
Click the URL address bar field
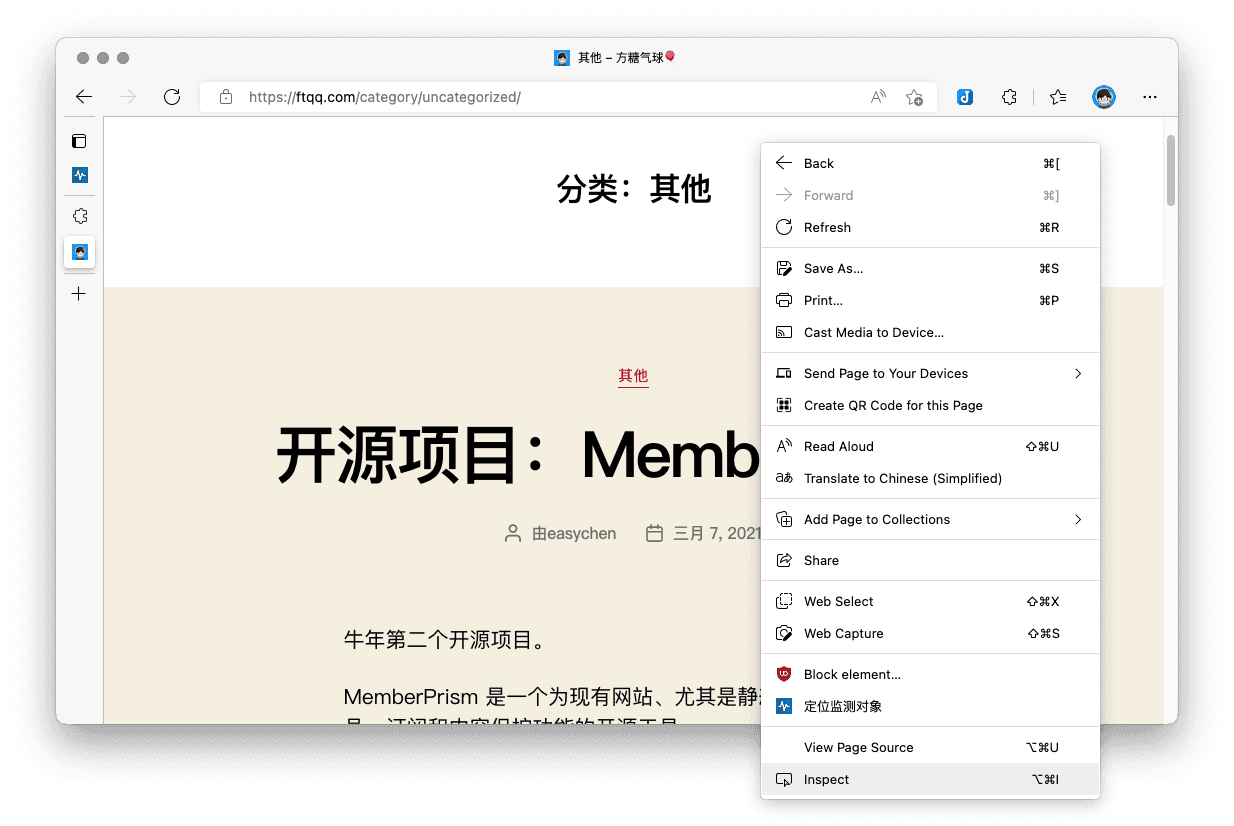pyautogui.click(x=540, y=97)
